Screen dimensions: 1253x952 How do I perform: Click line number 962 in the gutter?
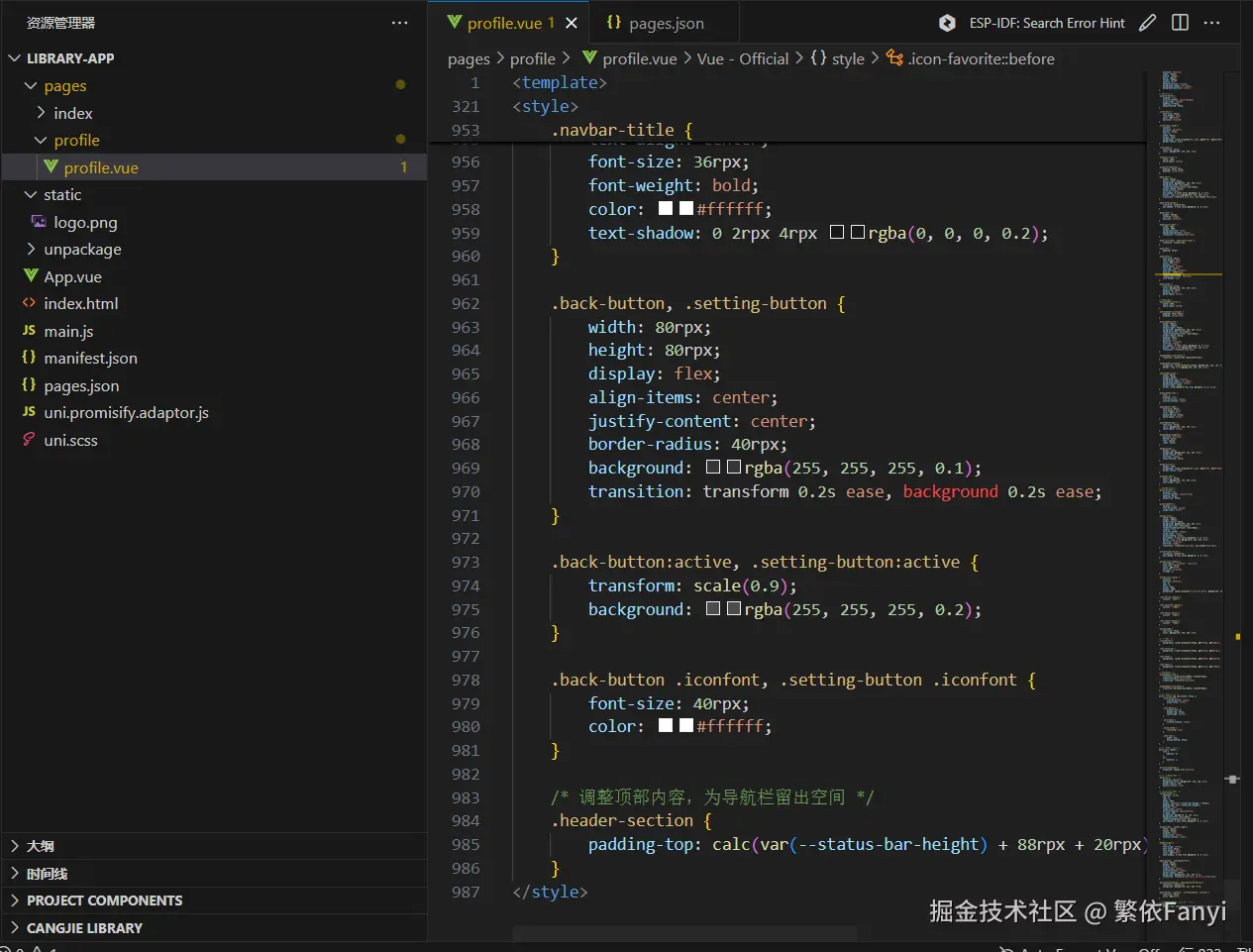(466, 303)
